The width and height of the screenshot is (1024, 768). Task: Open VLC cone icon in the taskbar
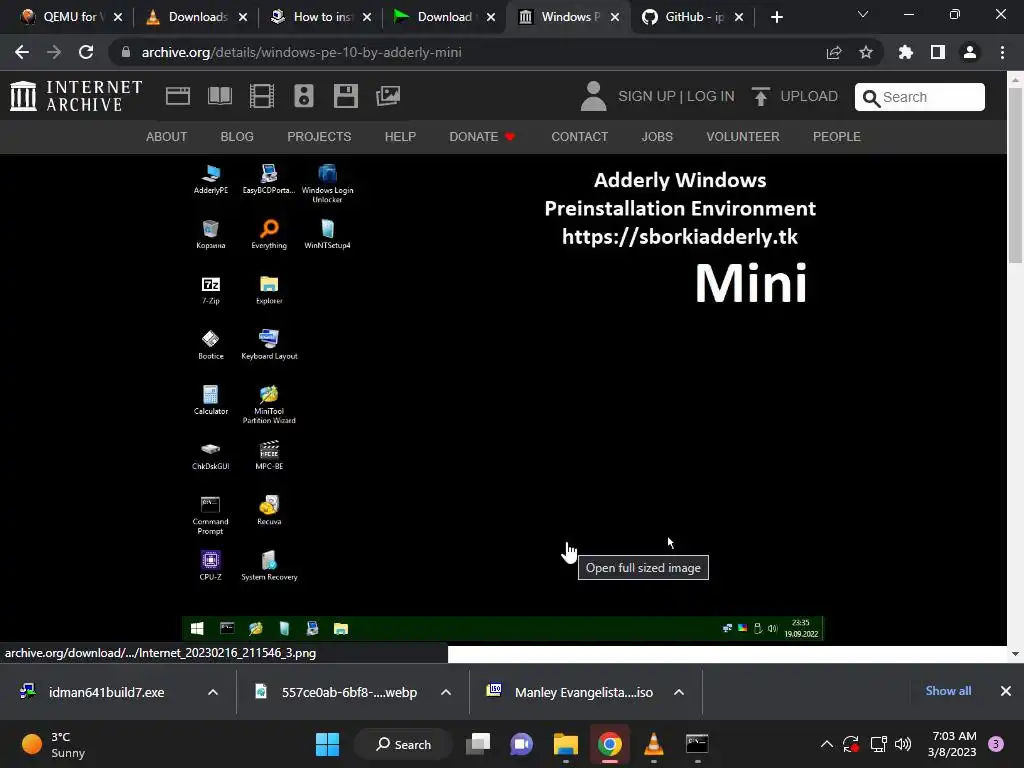point(654,744)
